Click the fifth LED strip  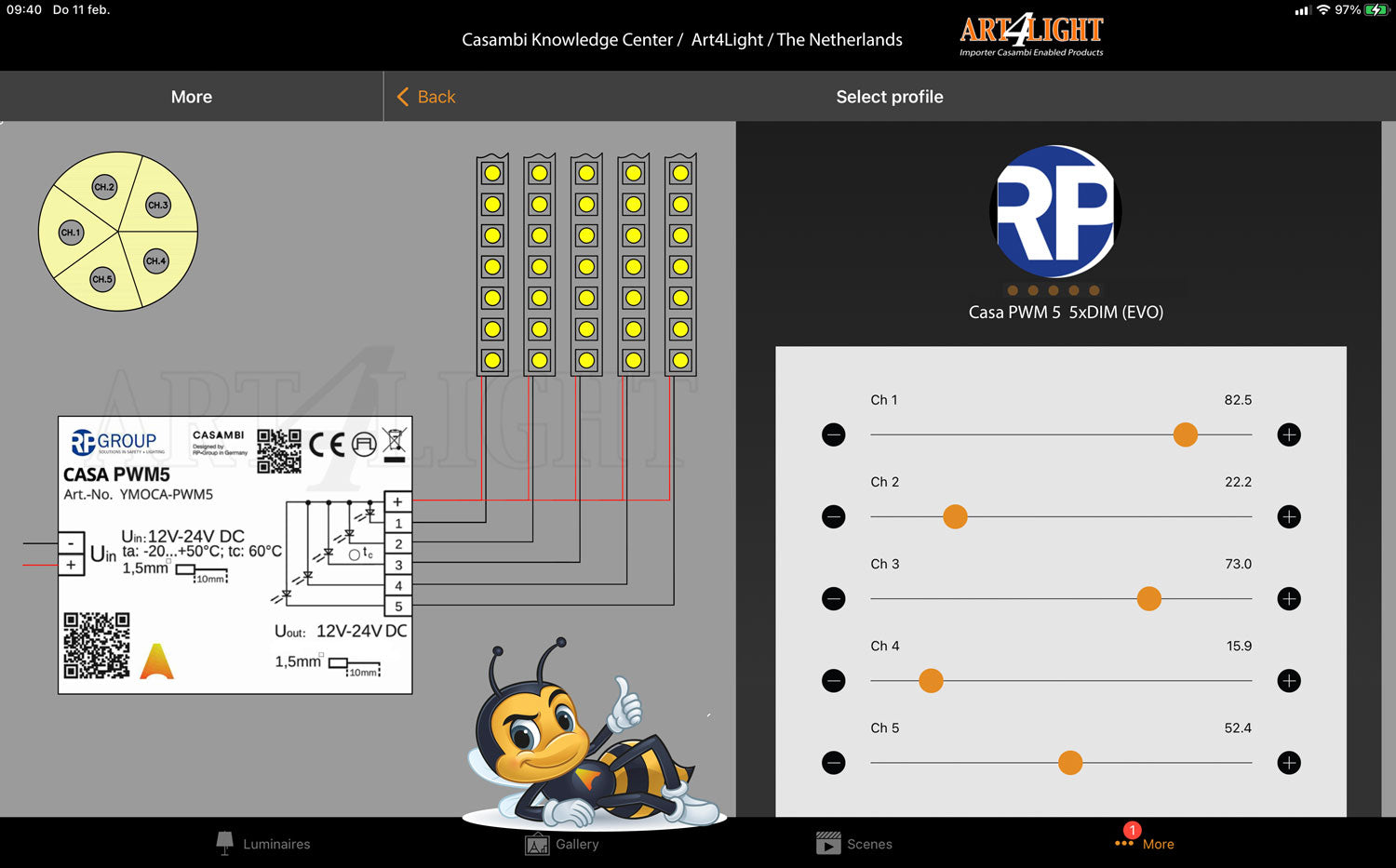(680, 265)
